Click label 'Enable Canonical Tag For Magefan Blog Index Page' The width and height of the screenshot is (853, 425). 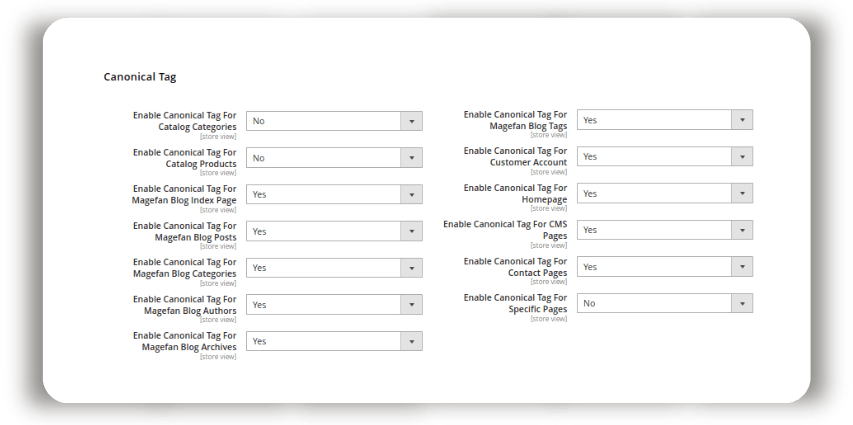click(184, 194)
